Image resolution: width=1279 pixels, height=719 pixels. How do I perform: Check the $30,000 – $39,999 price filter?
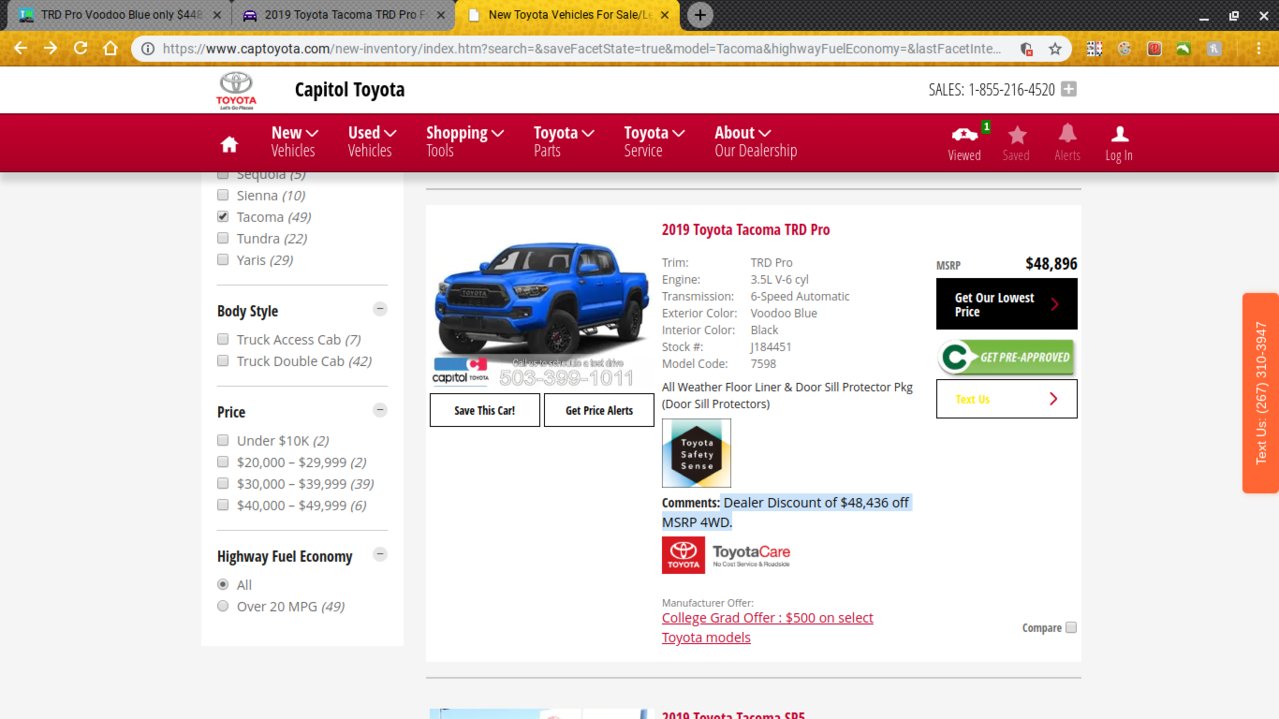tap(223, 483)
